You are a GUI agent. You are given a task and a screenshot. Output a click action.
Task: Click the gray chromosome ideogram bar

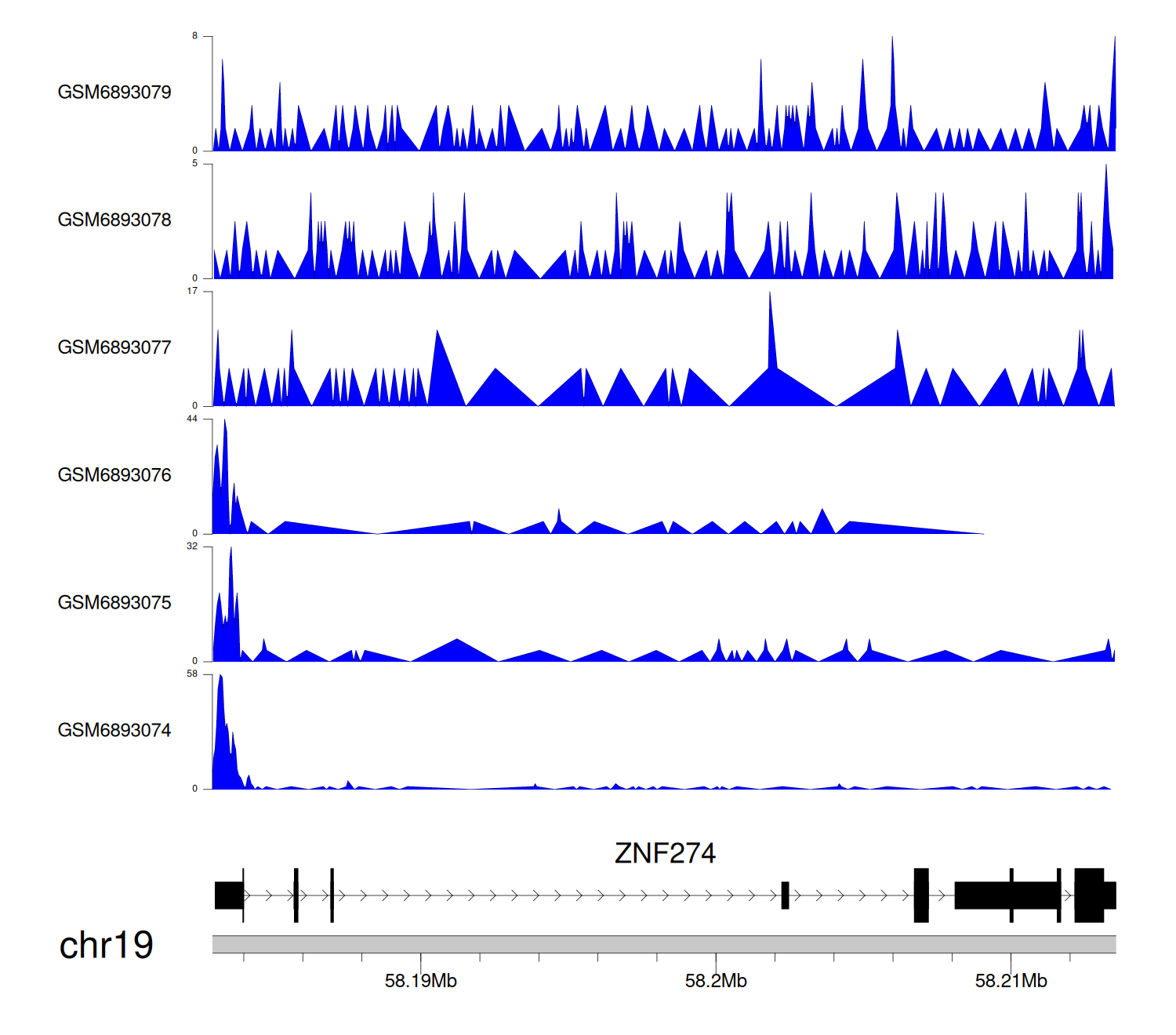[x=663, y=944]
